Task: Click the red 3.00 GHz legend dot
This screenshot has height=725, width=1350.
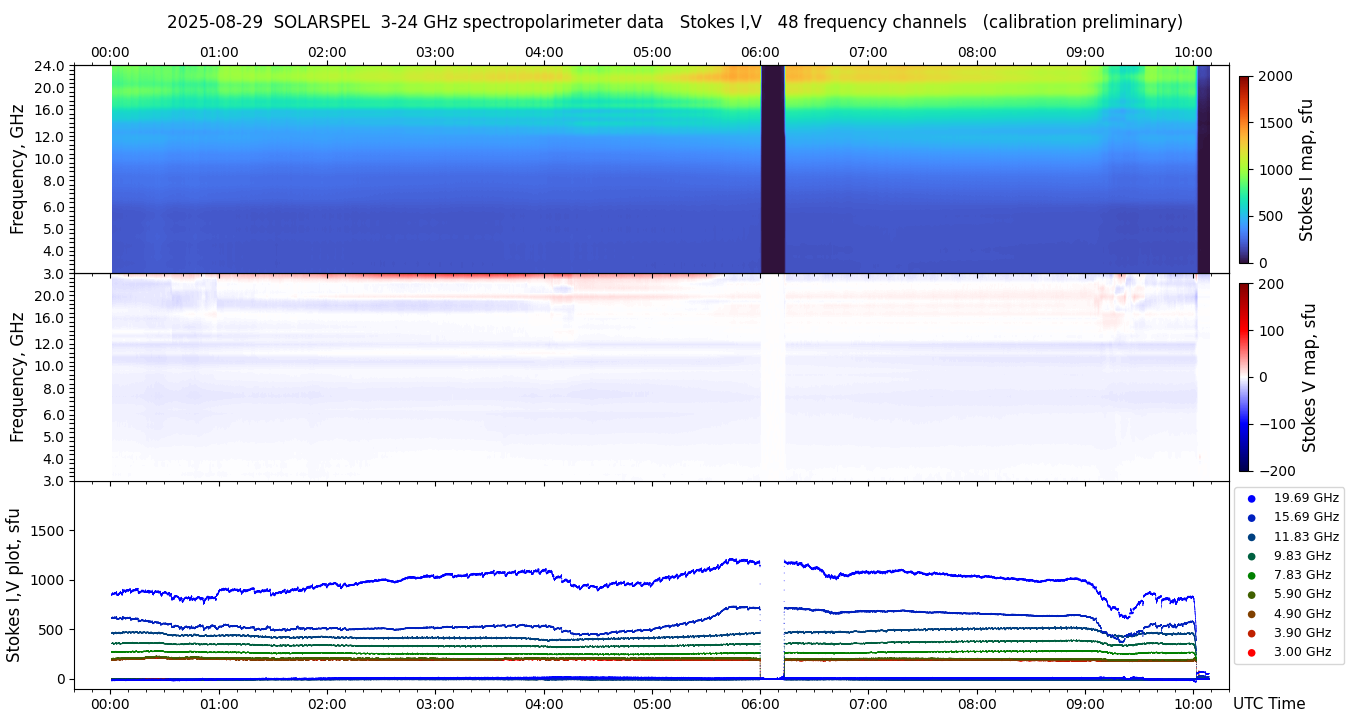Action: [1251, 652]
